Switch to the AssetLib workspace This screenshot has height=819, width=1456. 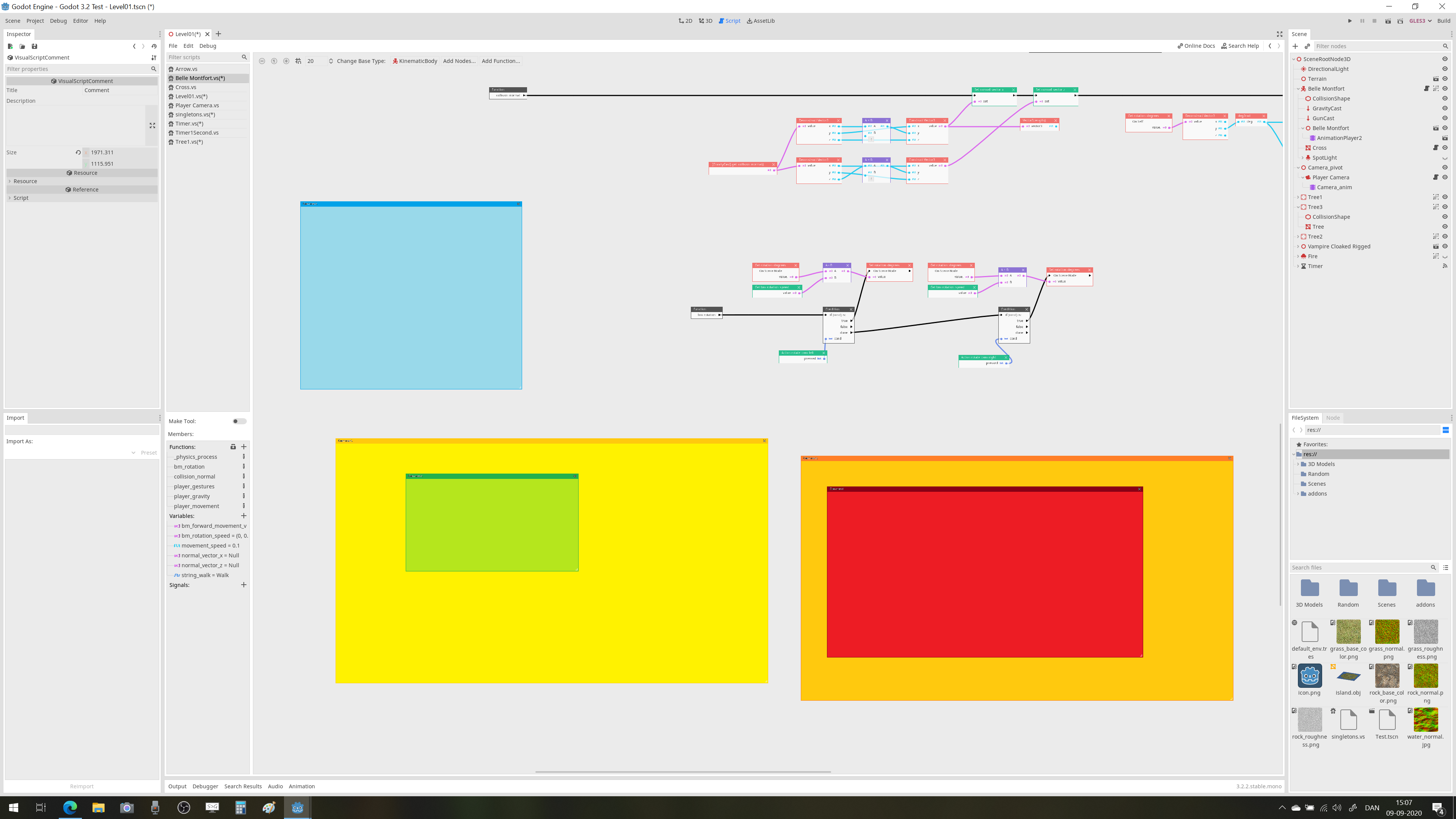[761, 21]
